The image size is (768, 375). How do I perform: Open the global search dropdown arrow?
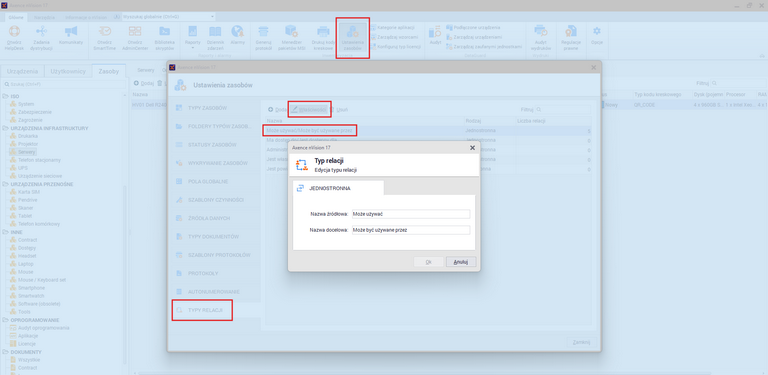tap(213, 17)
